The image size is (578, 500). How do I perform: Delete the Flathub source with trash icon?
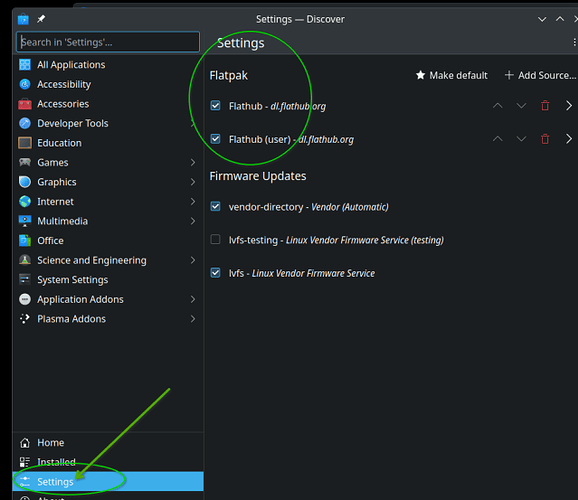545,106
